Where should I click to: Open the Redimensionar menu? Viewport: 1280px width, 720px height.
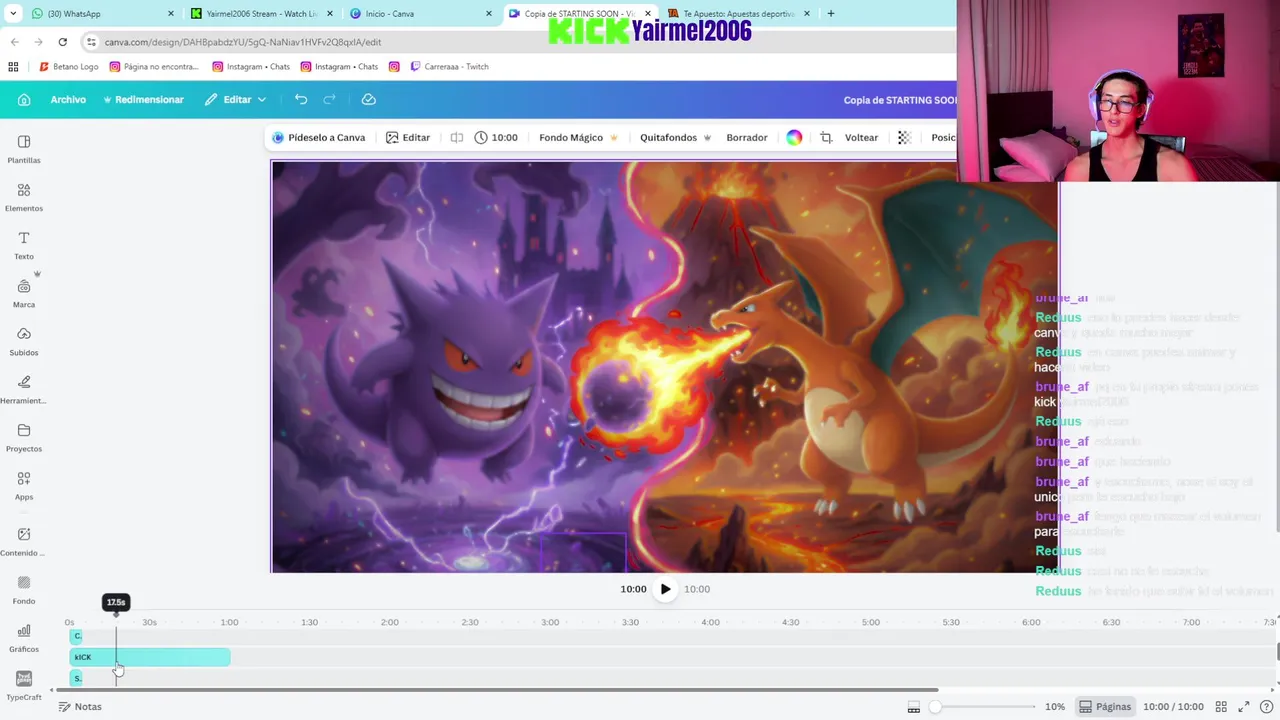point(143,100)
